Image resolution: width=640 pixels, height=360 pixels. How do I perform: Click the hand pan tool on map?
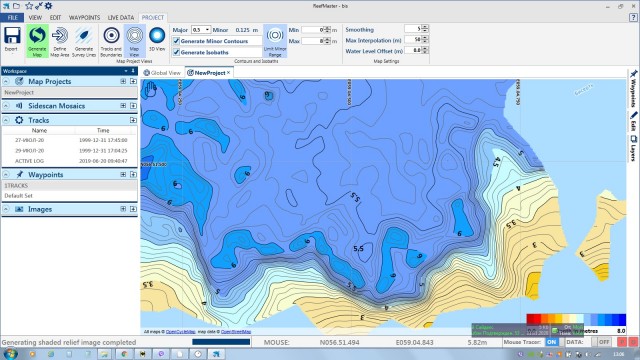(x=151, y=89)
